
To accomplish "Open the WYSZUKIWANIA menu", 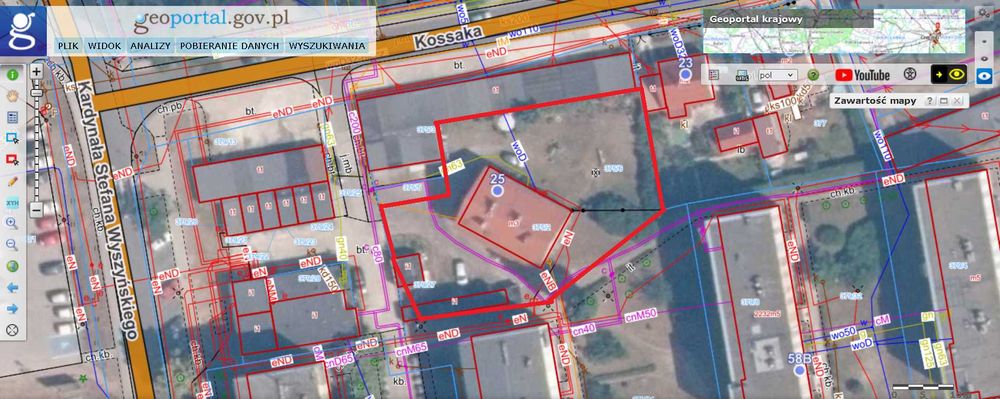I will 327,46.
